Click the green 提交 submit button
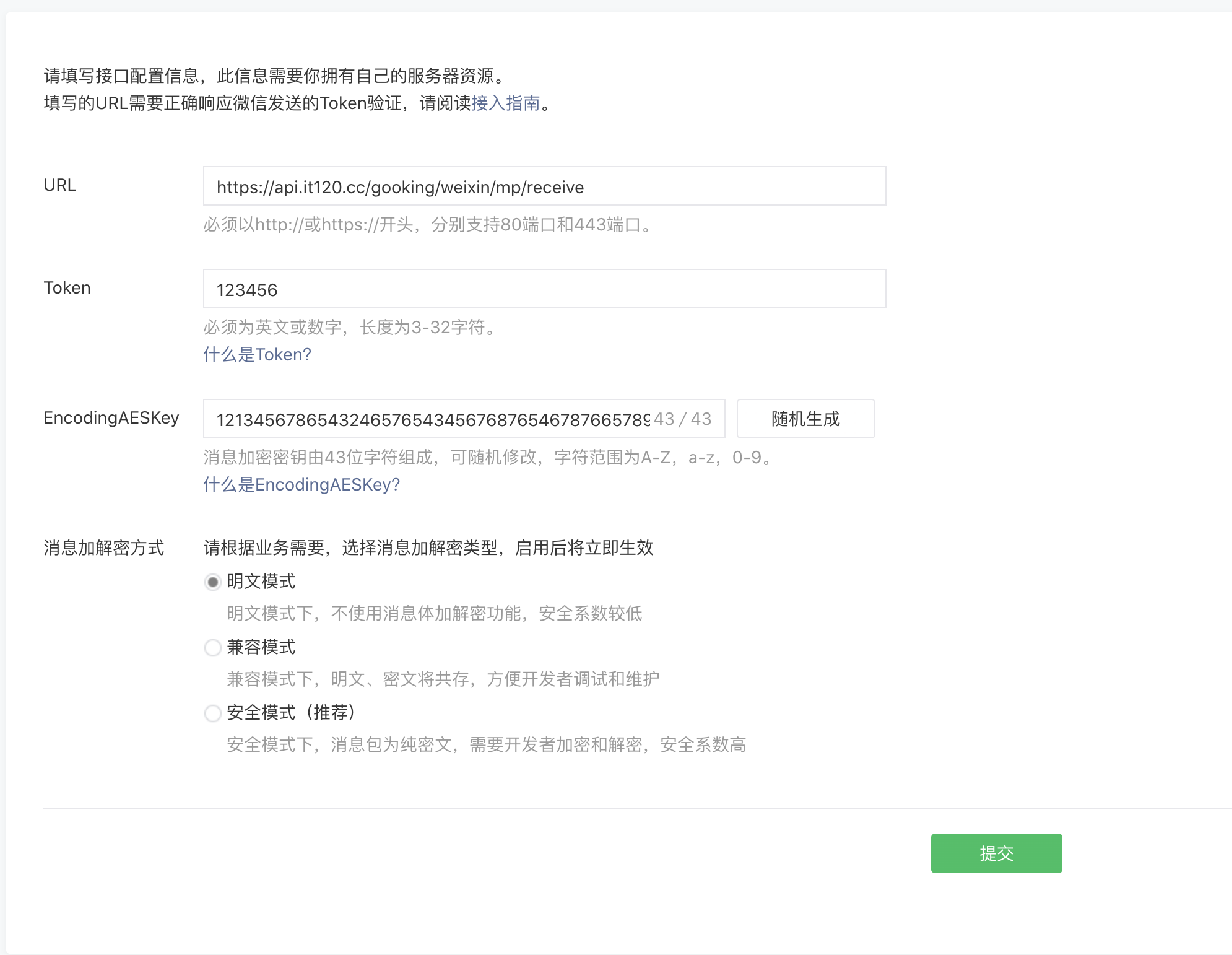Viewport: 1232px width, 955px height. point(996,853)
